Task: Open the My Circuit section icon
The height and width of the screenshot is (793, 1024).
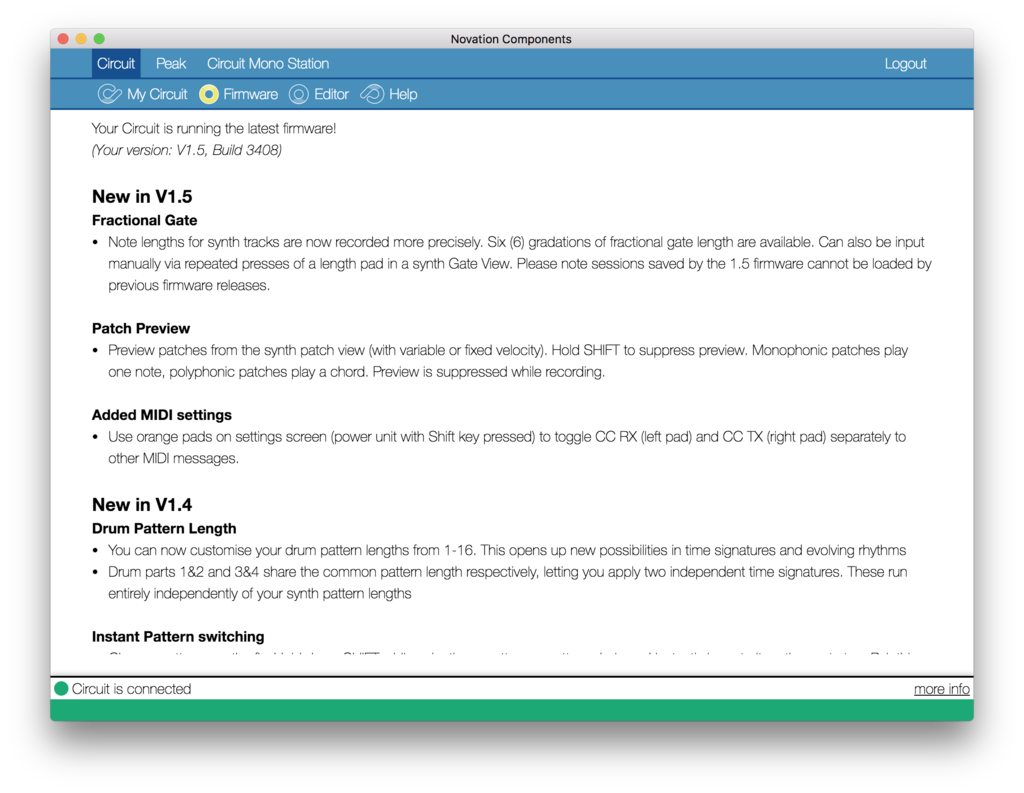Action: pos(109,94)
